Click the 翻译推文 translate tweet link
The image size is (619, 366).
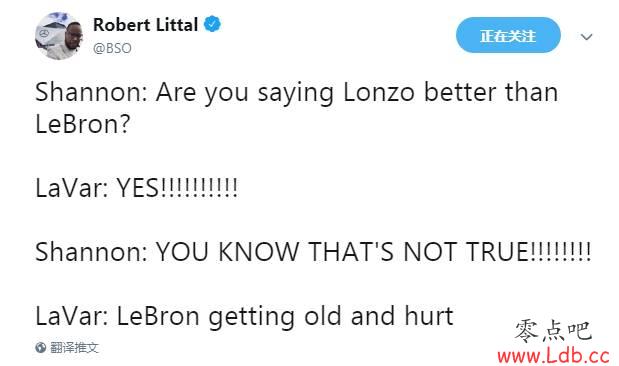point(74,348)
